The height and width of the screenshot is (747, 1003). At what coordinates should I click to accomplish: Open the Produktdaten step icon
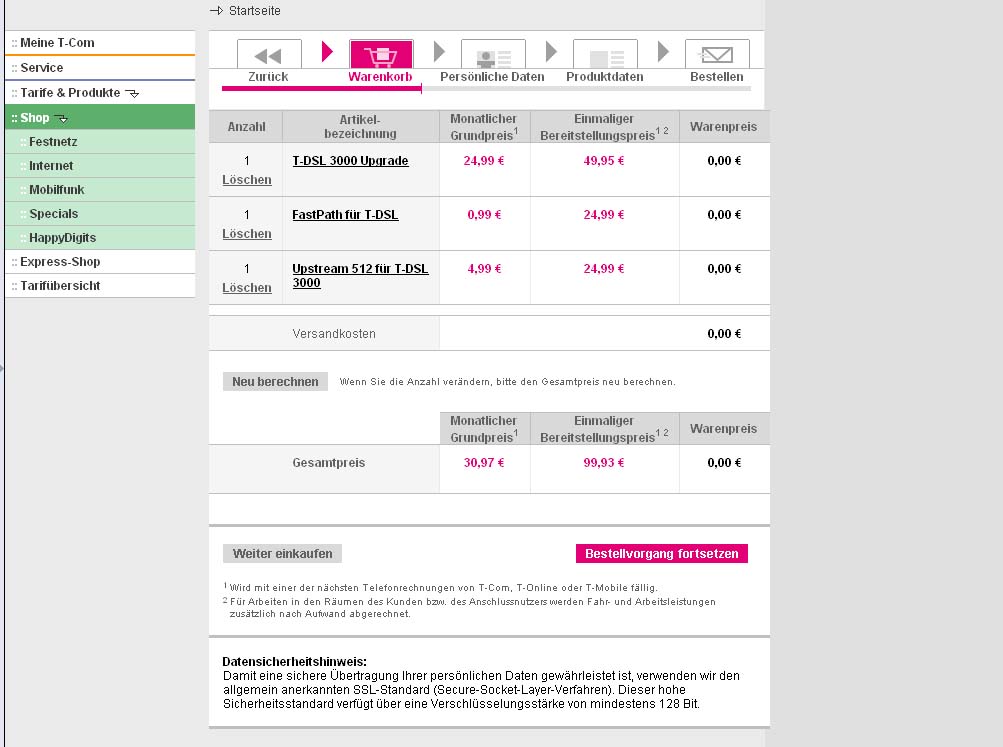[x=605, y=54]
